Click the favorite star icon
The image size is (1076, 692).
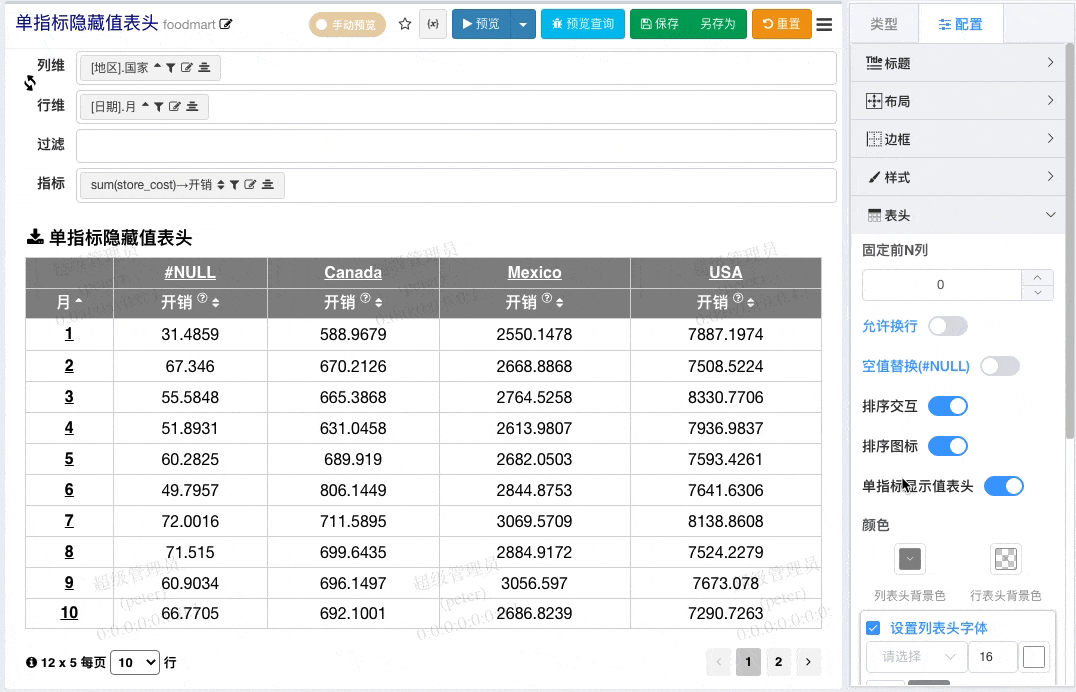[405, 24]
